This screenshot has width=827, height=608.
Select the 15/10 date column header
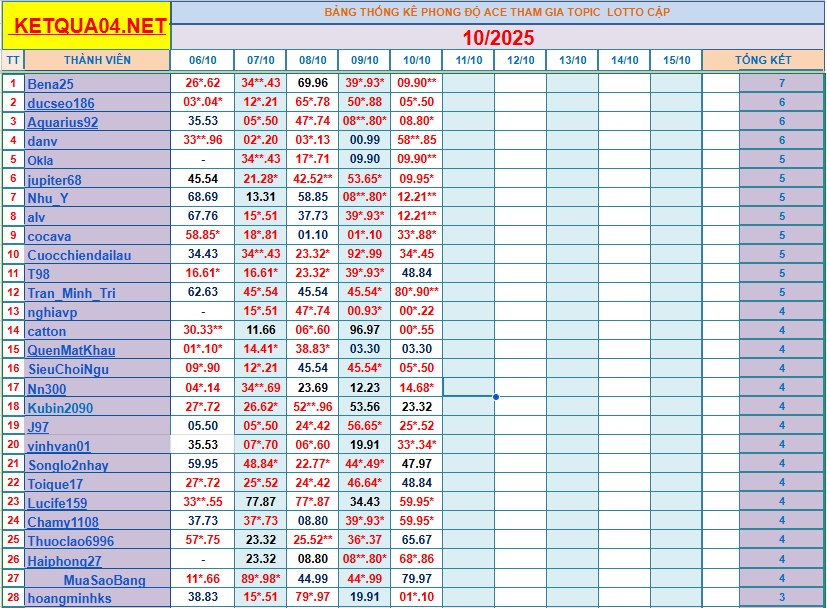tap(676, 60)
